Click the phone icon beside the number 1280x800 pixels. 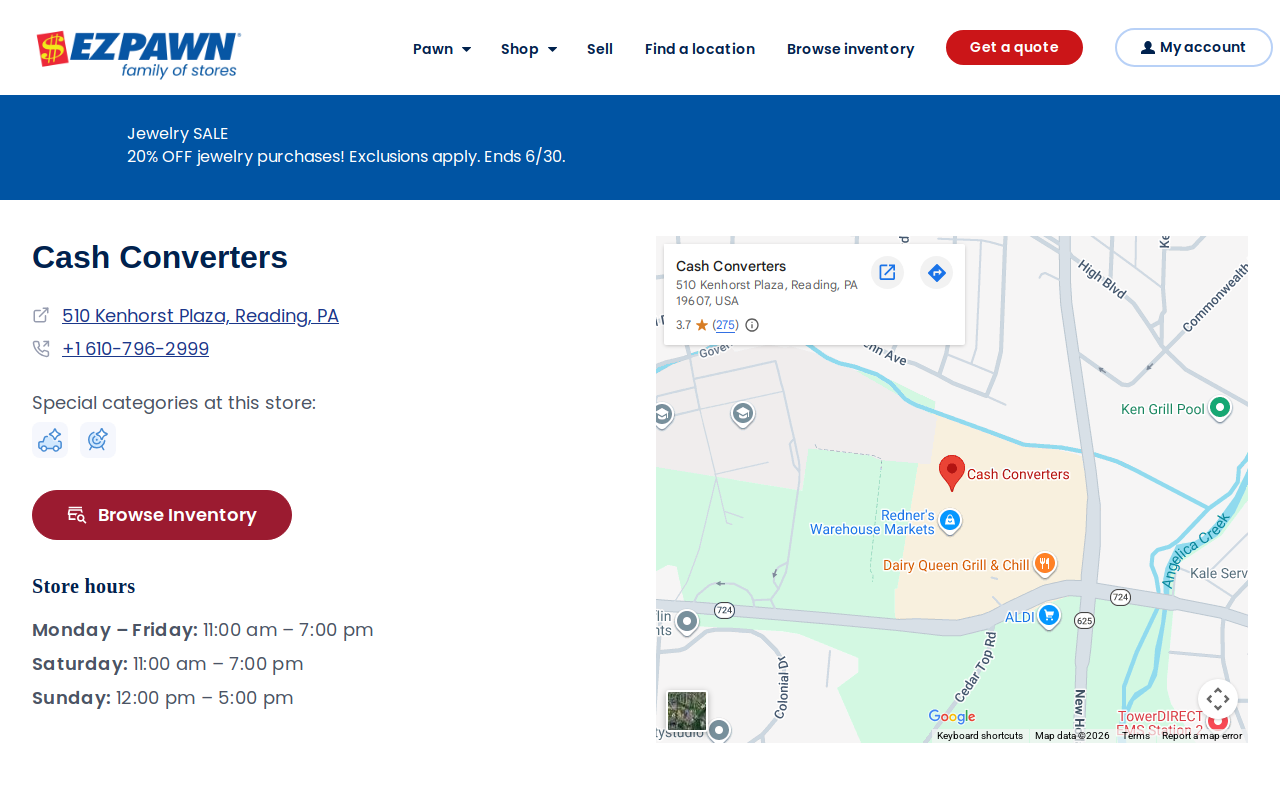click(41, 349)
